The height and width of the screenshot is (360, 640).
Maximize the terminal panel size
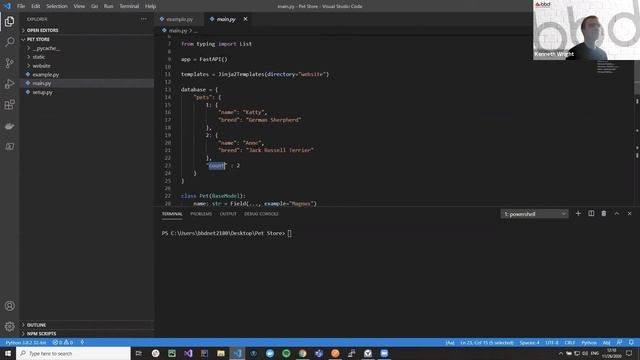tap(617, 213)
